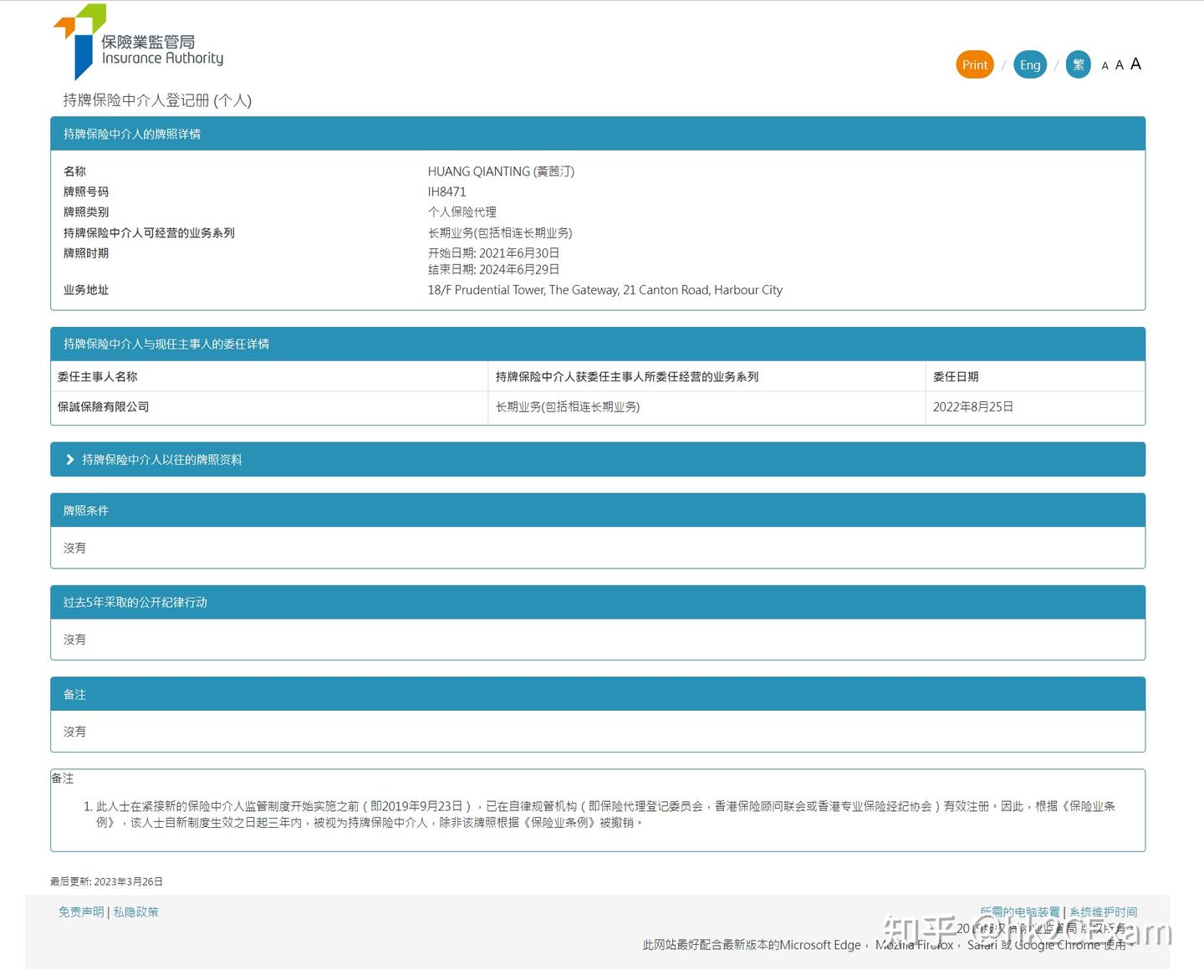The width and height of the screenshot is (1204, 980).
Task: Click the Insurance Authority logo
Action: 139,42
